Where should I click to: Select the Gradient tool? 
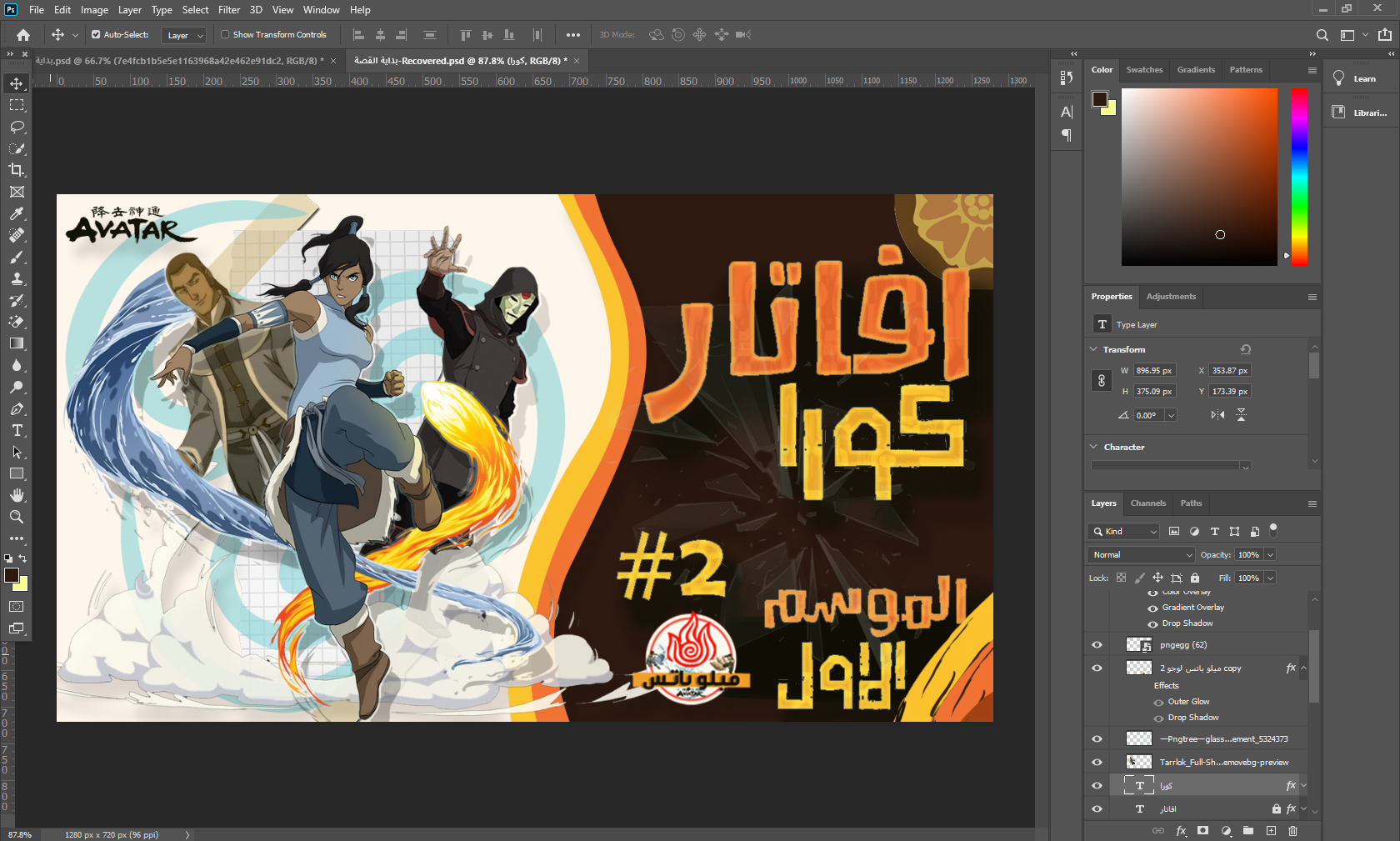[17, 343]
